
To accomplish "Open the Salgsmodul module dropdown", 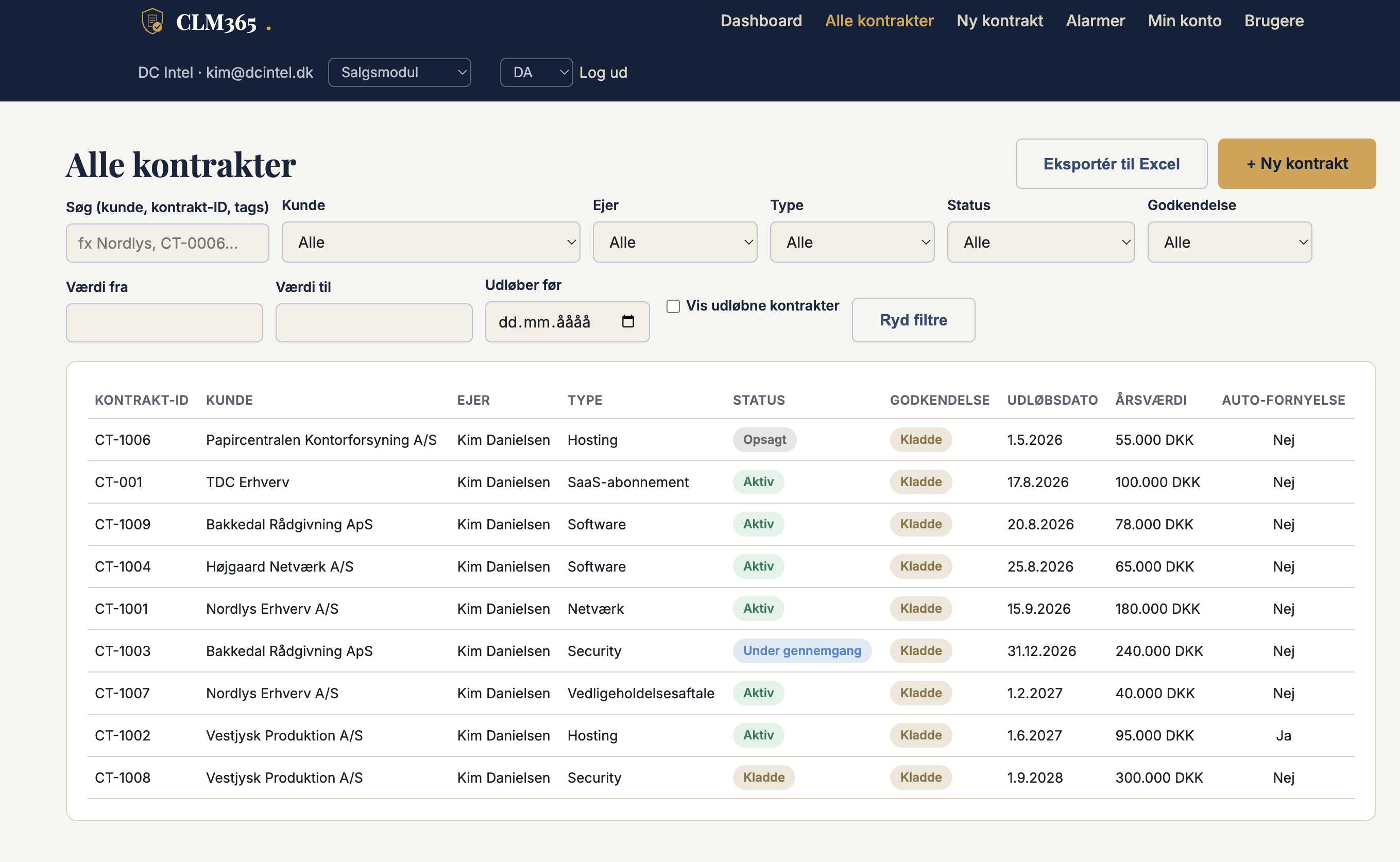I will pyautogui.click(x=399, y=73).
